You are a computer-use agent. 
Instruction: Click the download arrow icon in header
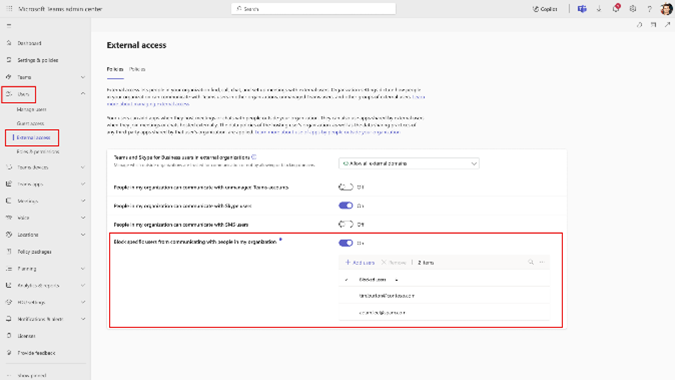[599, 9]
